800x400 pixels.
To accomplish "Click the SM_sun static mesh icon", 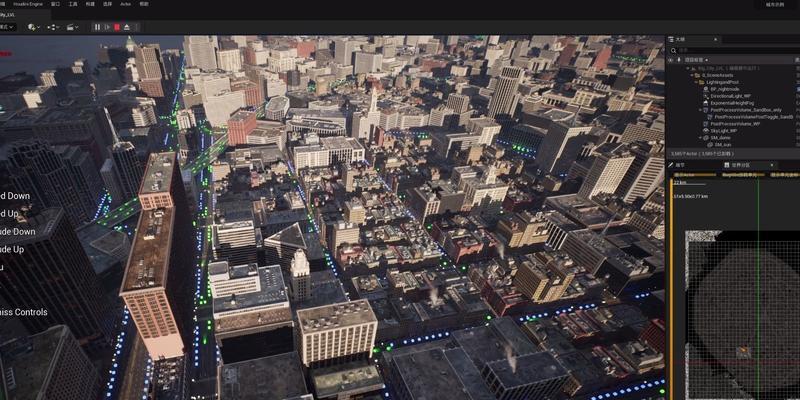I will tap(710, 145).
